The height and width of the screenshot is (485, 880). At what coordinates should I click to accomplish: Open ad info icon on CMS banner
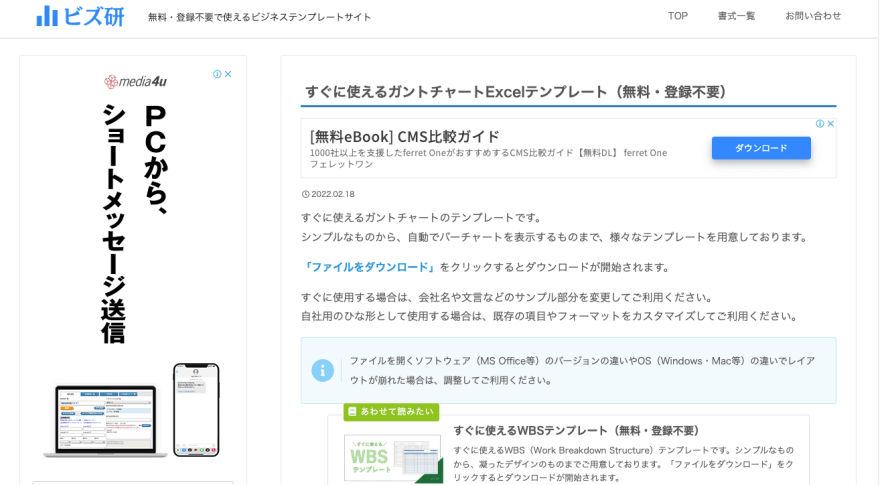coord(820,123)
